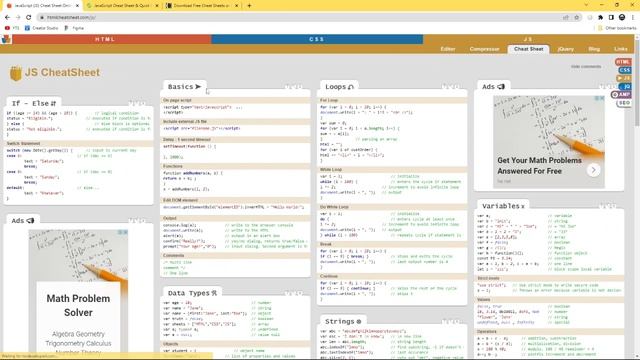Image resolution: width=640 pixels, height=360 pixels.
Task: Jump to CSS via blue side badge
Action: pos(624,70)
